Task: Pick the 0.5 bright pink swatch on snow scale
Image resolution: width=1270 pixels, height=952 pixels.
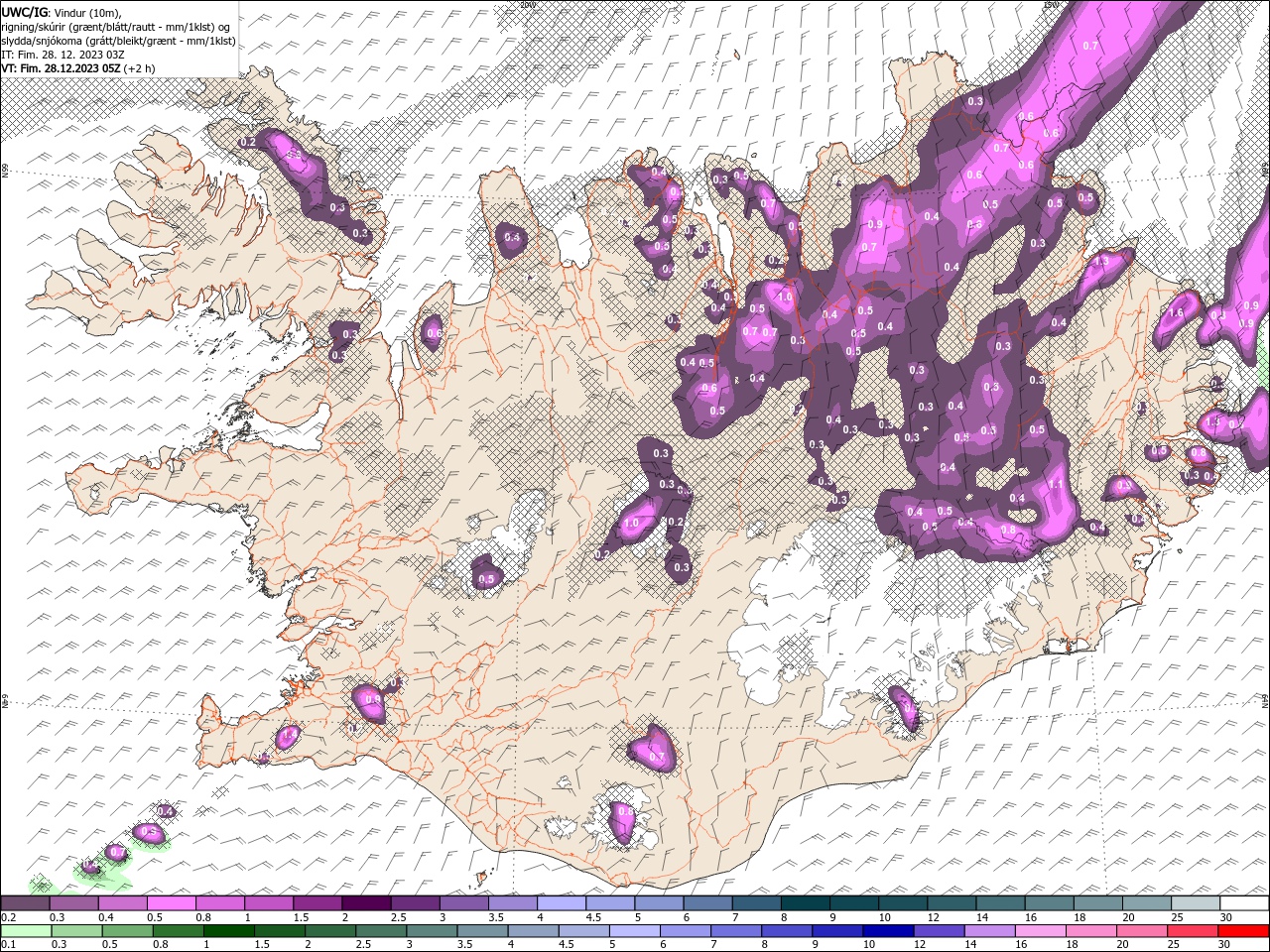Action: pyautogui.click(x=171, y=903)
